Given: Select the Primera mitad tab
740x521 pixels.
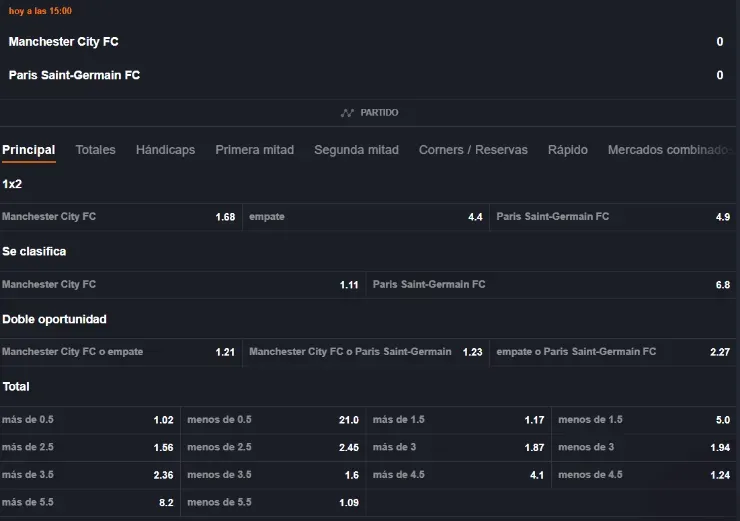Looking at the screenshot, I should click(254, 150).
